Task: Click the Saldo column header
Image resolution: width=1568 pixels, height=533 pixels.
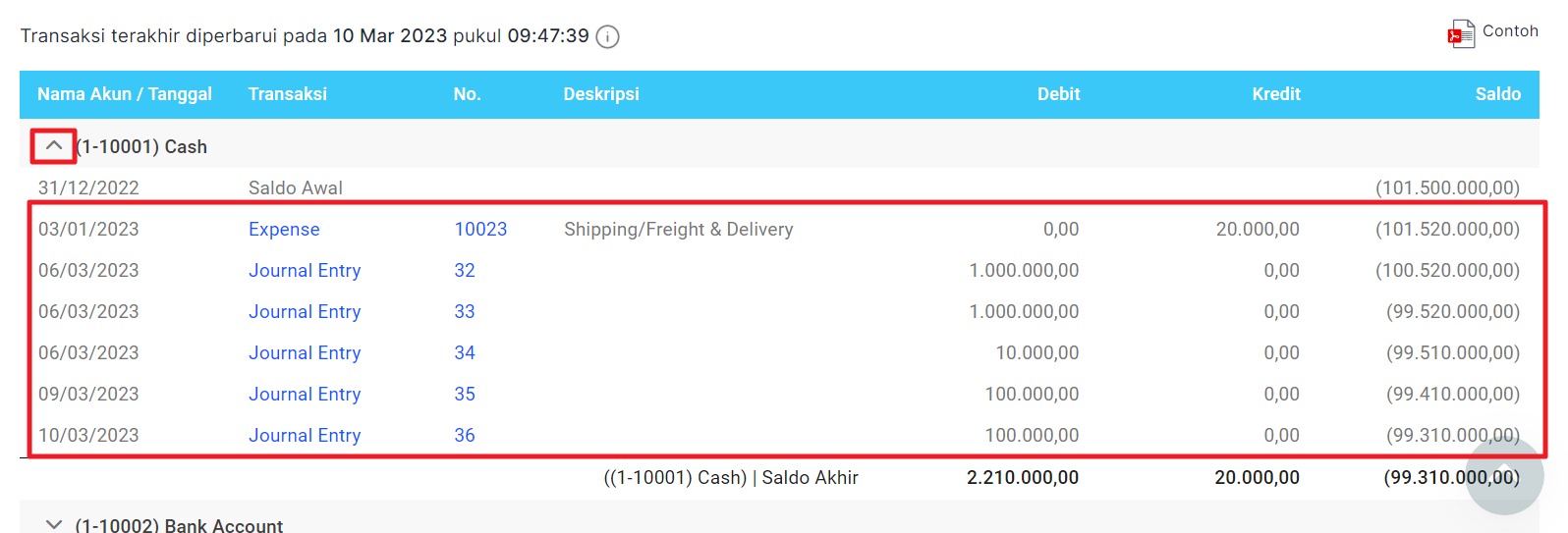Action: tap(1497, 94)
